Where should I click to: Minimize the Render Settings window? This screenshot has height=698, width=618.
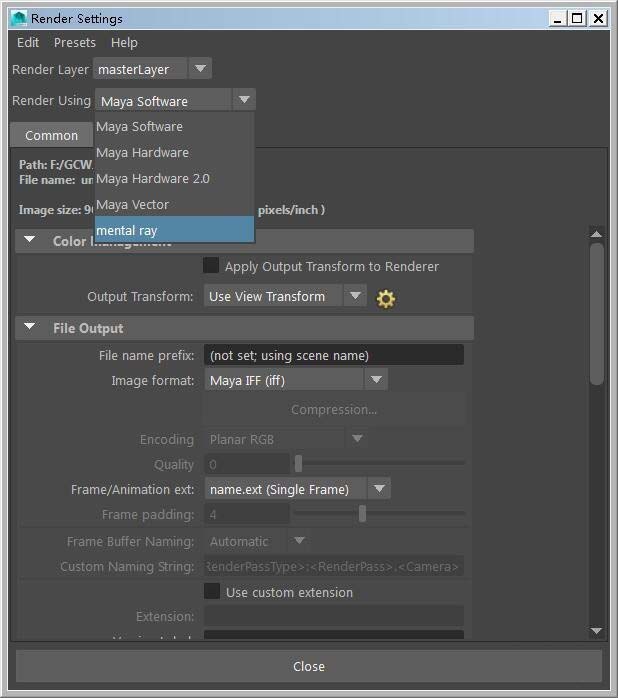(557, 18)
